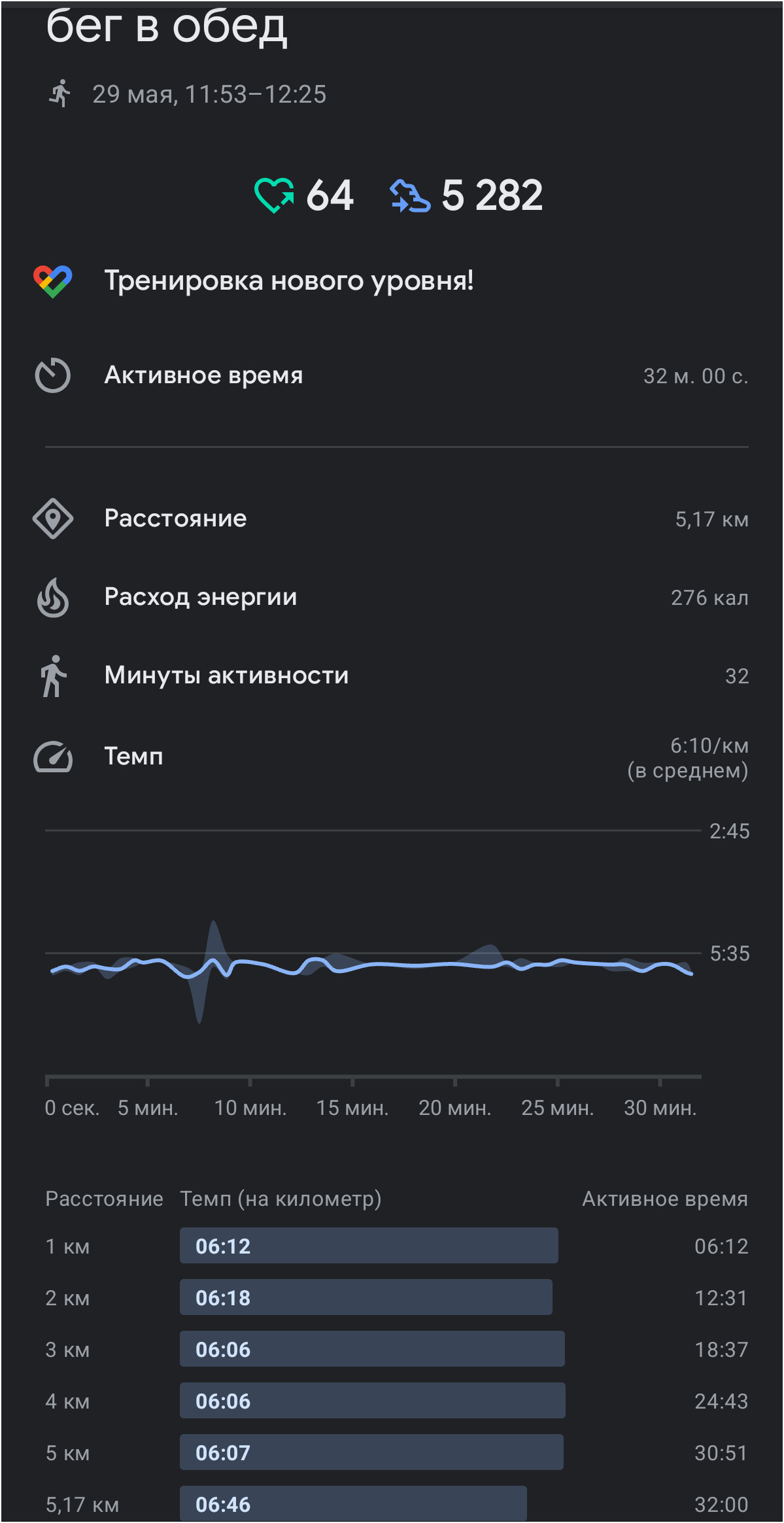Tap the running figure icon beside the date

pyautogui.click(x=60, y=94)
